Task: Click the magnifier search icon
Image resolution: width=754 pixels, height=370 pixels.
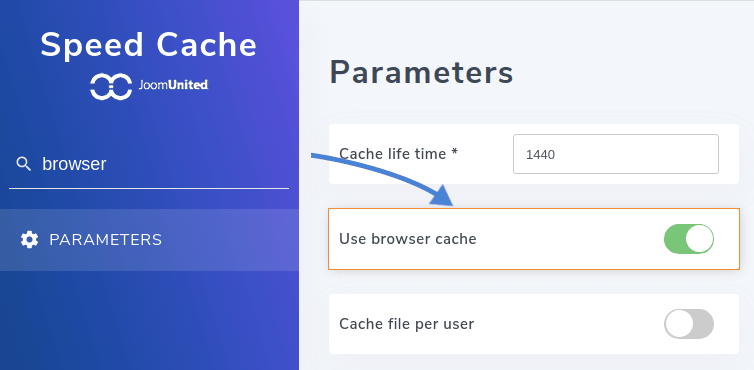Action: click(x=24, y=164)
